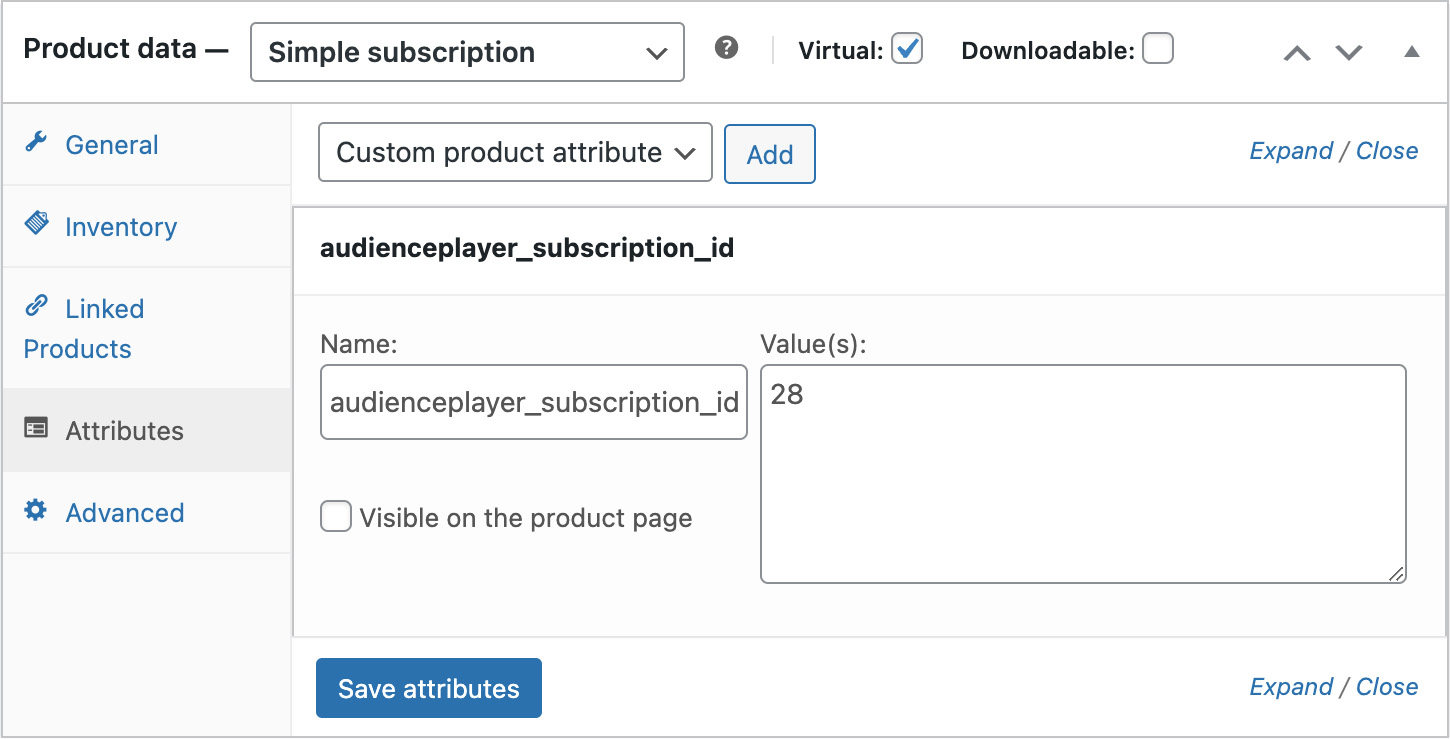Image resolution: width=1450 pixels, height=739 pixels.
Task: Collapse the Product data panel triangle
Action: coord(1412,52)
